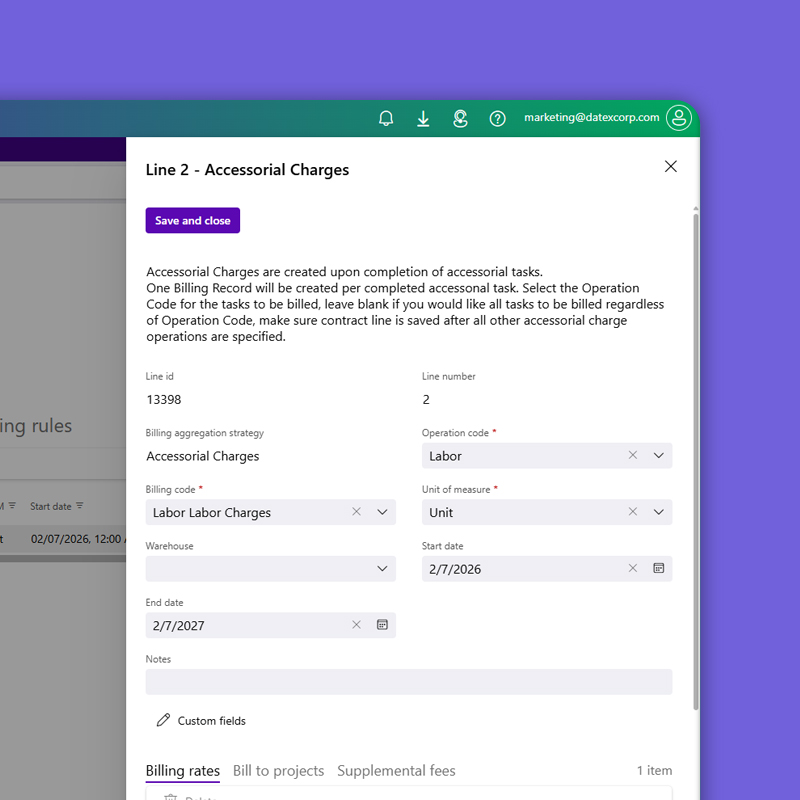Click the Save and close button

tap(193, 221)
